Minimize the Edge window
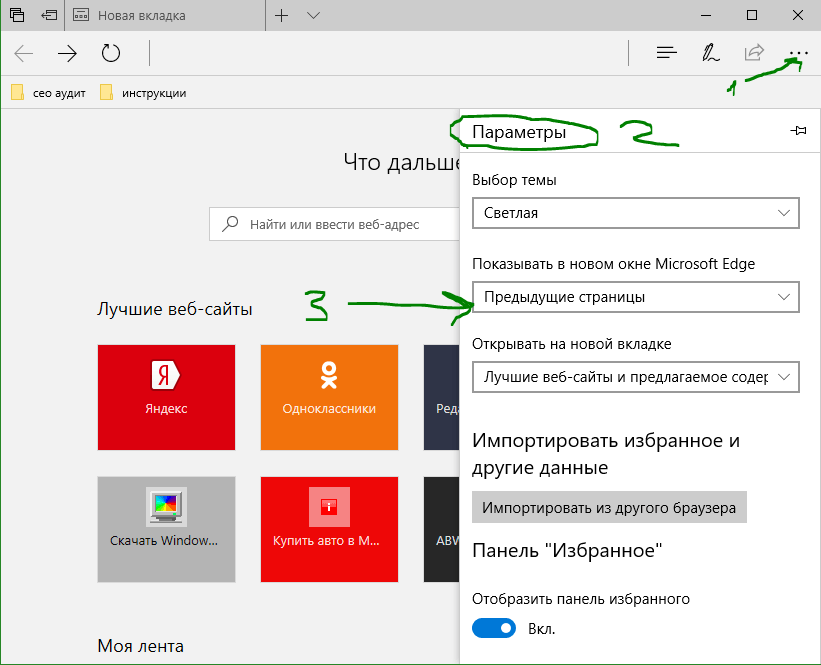This screenshot has width=821, height=665. (x=706, y=16)
